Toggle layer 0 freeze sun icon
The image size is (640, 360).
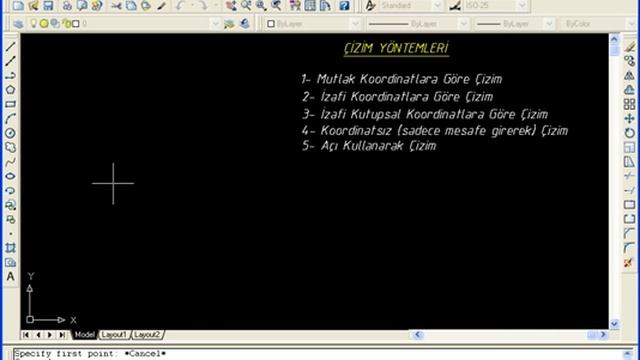tap(44, 24)
